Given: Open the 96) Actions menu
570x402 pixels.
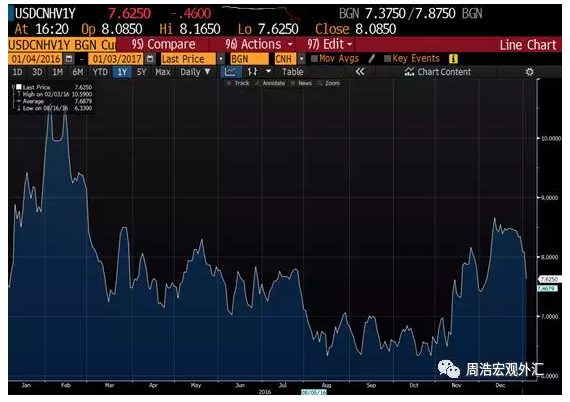Looking at the screenshot, I should point(259,44).
